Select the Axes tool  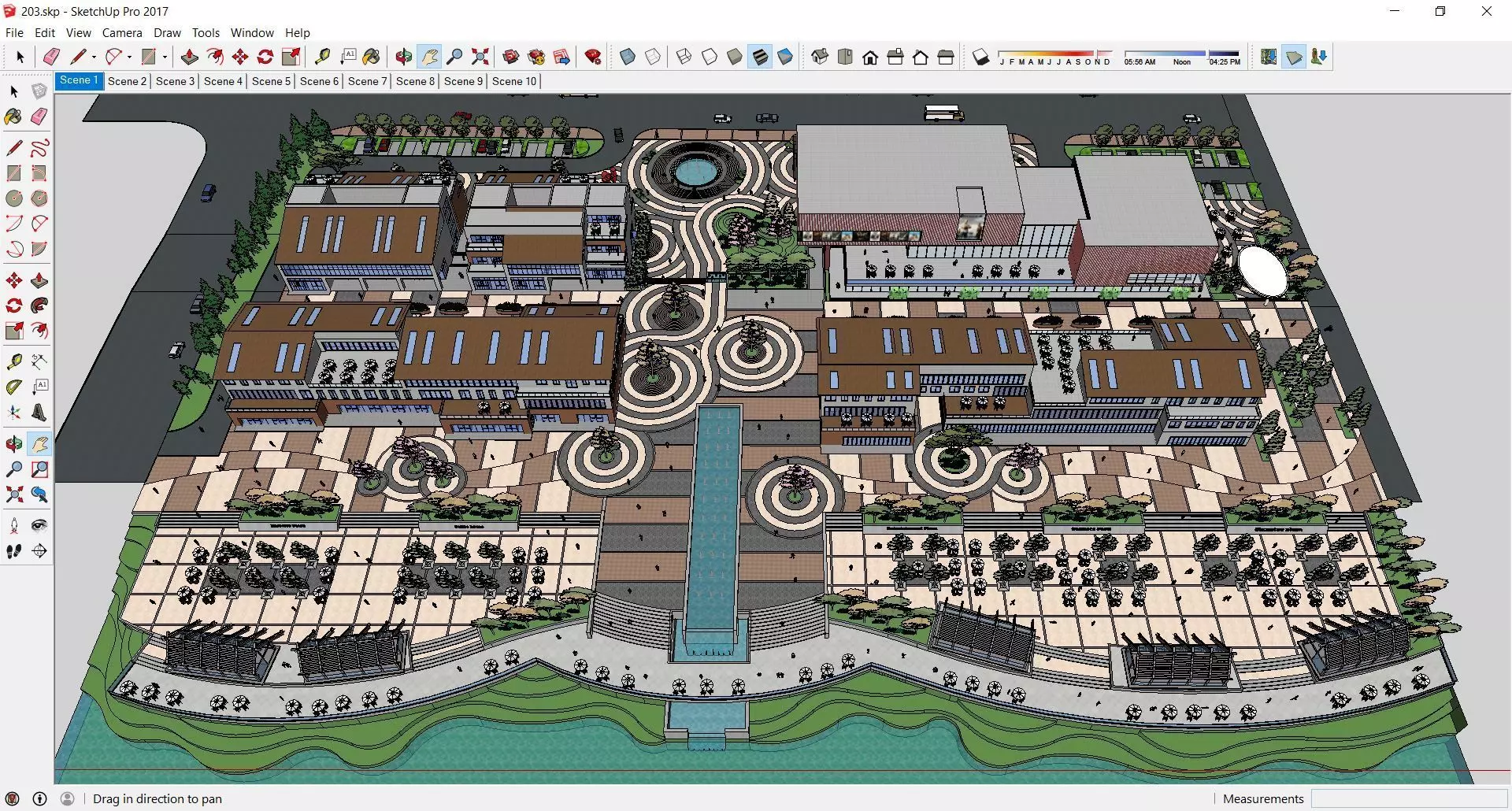[14, 413]
